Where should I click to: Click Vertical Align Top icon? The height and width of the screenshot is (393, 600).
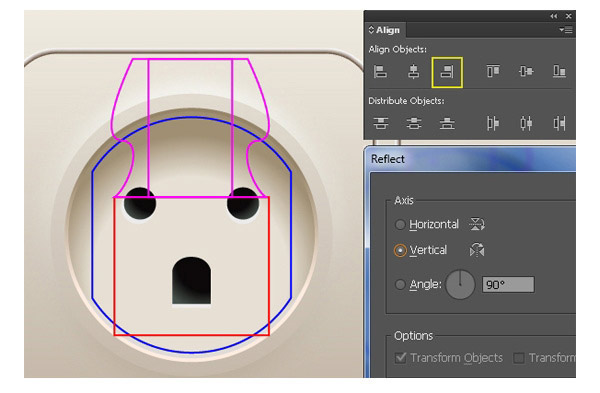click(493, 71)
